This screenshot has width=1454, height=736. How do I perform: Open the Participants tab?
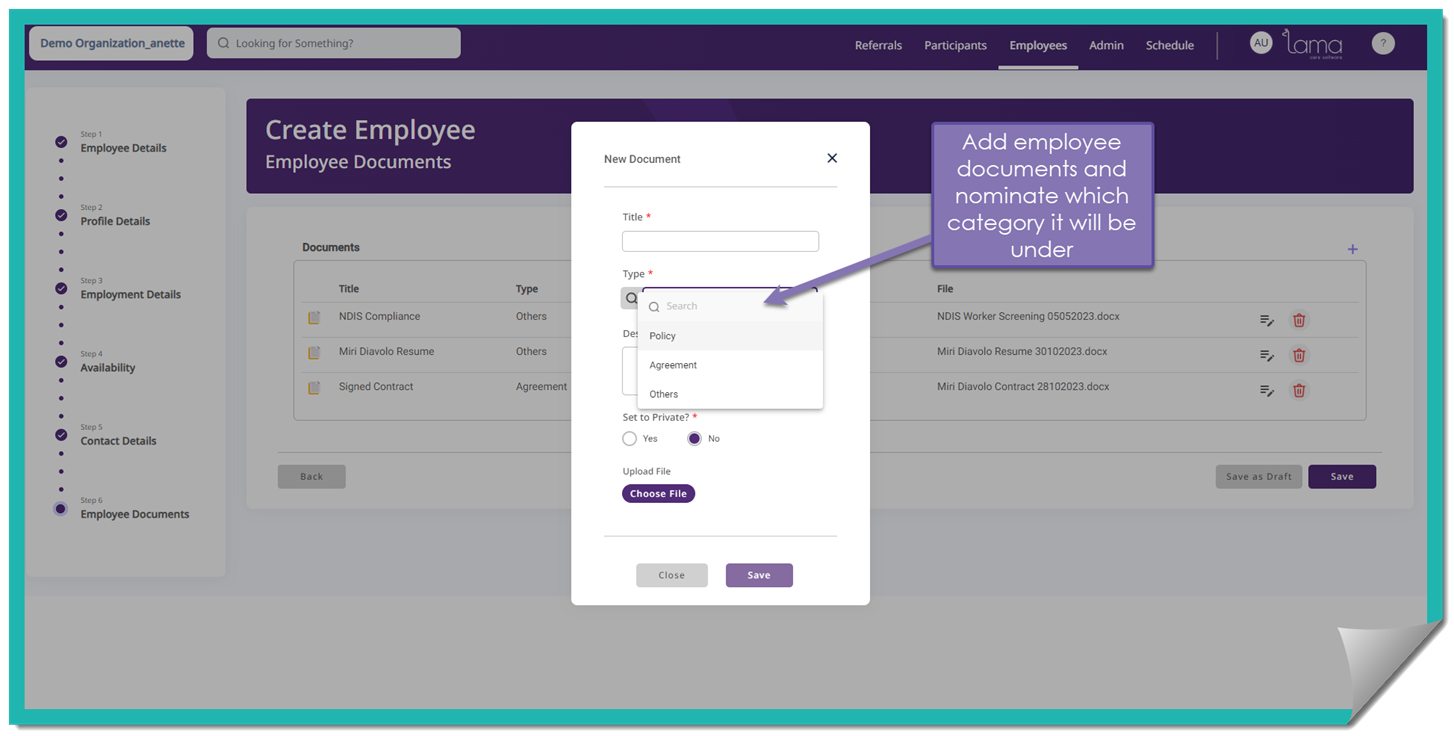click(955, 45)
